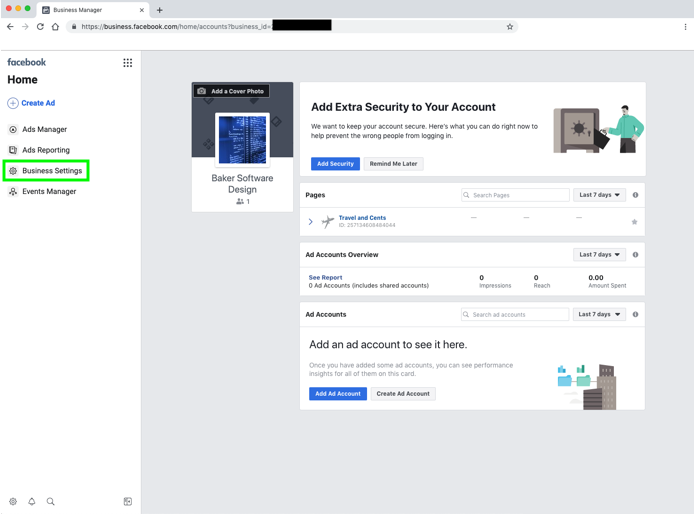Open the browser three-dot menu
The height and width of the screenshot is (514, 694).
(685, 27)
